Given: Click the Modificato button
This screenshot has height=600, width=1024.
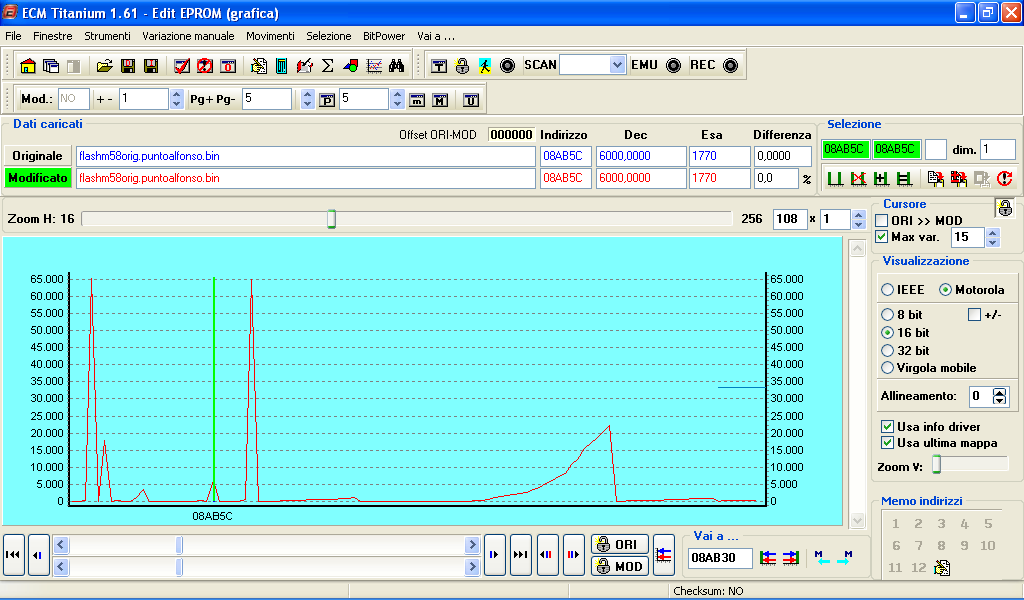Looking at the screenshot, I should pyautogui.click(x=38, y=178).
